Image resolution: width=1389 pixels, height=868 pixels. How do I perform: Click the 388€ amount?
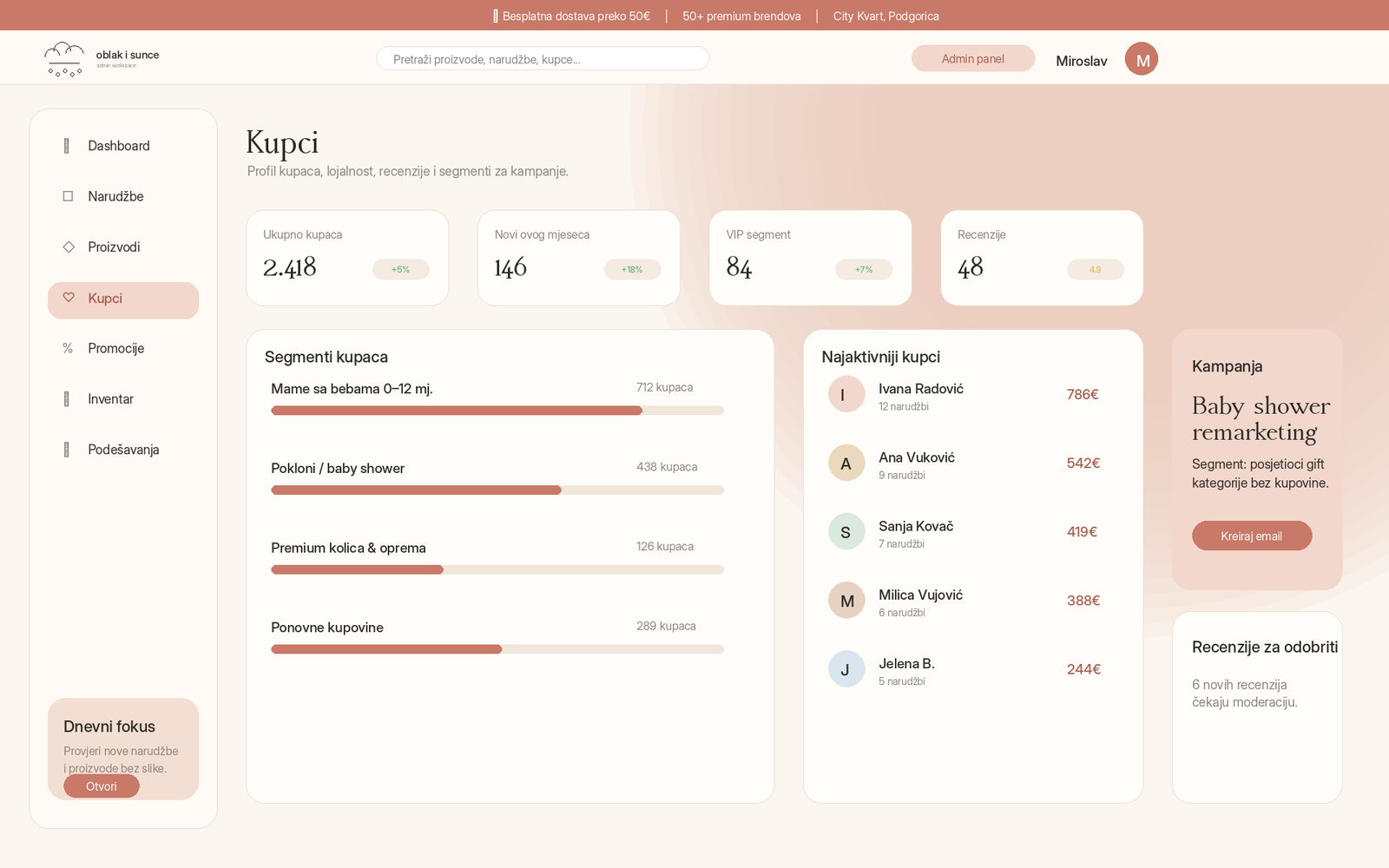click(1083, 601)
